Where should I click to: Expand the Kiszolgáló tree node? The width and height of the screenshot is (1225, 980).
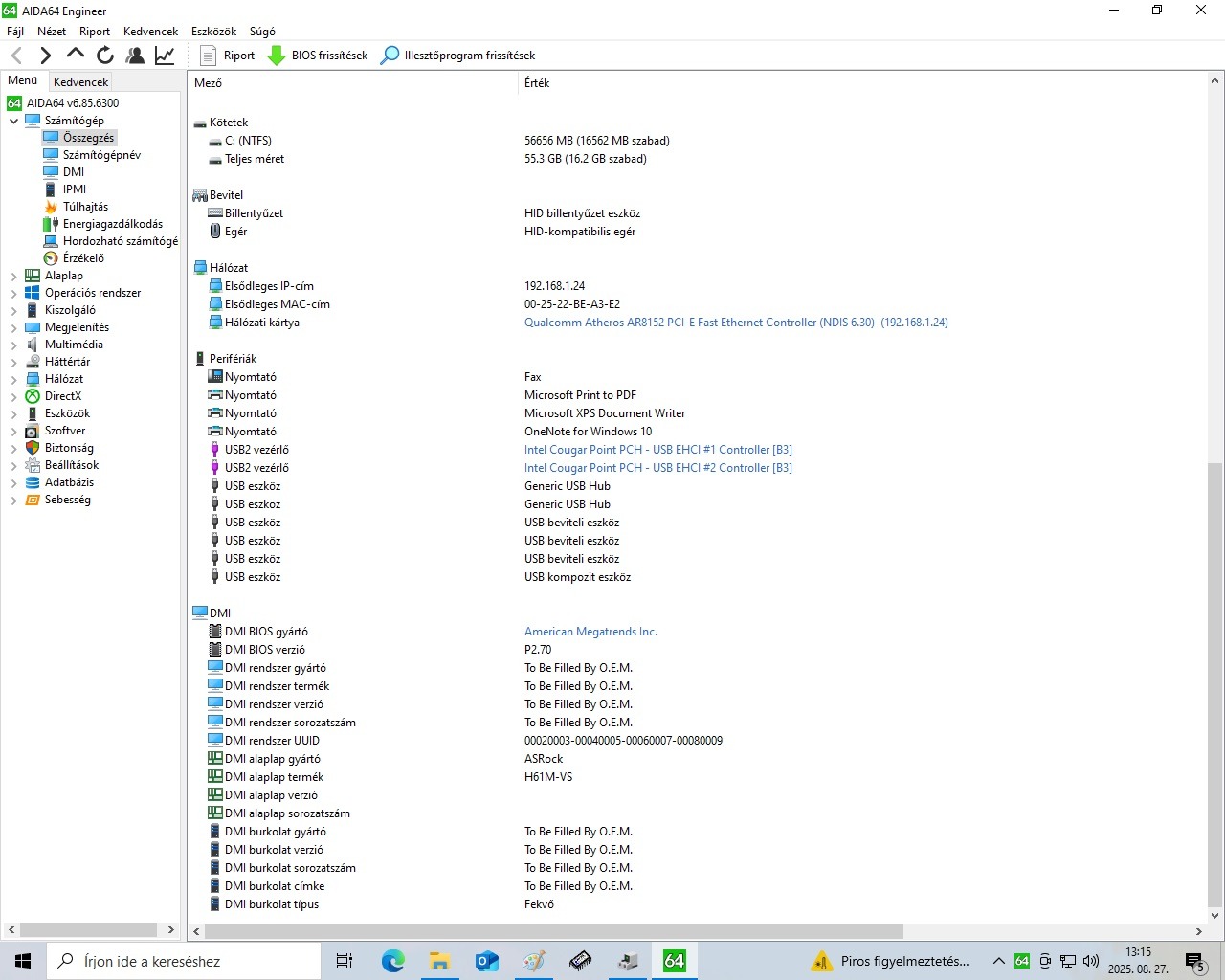(13, 310)
